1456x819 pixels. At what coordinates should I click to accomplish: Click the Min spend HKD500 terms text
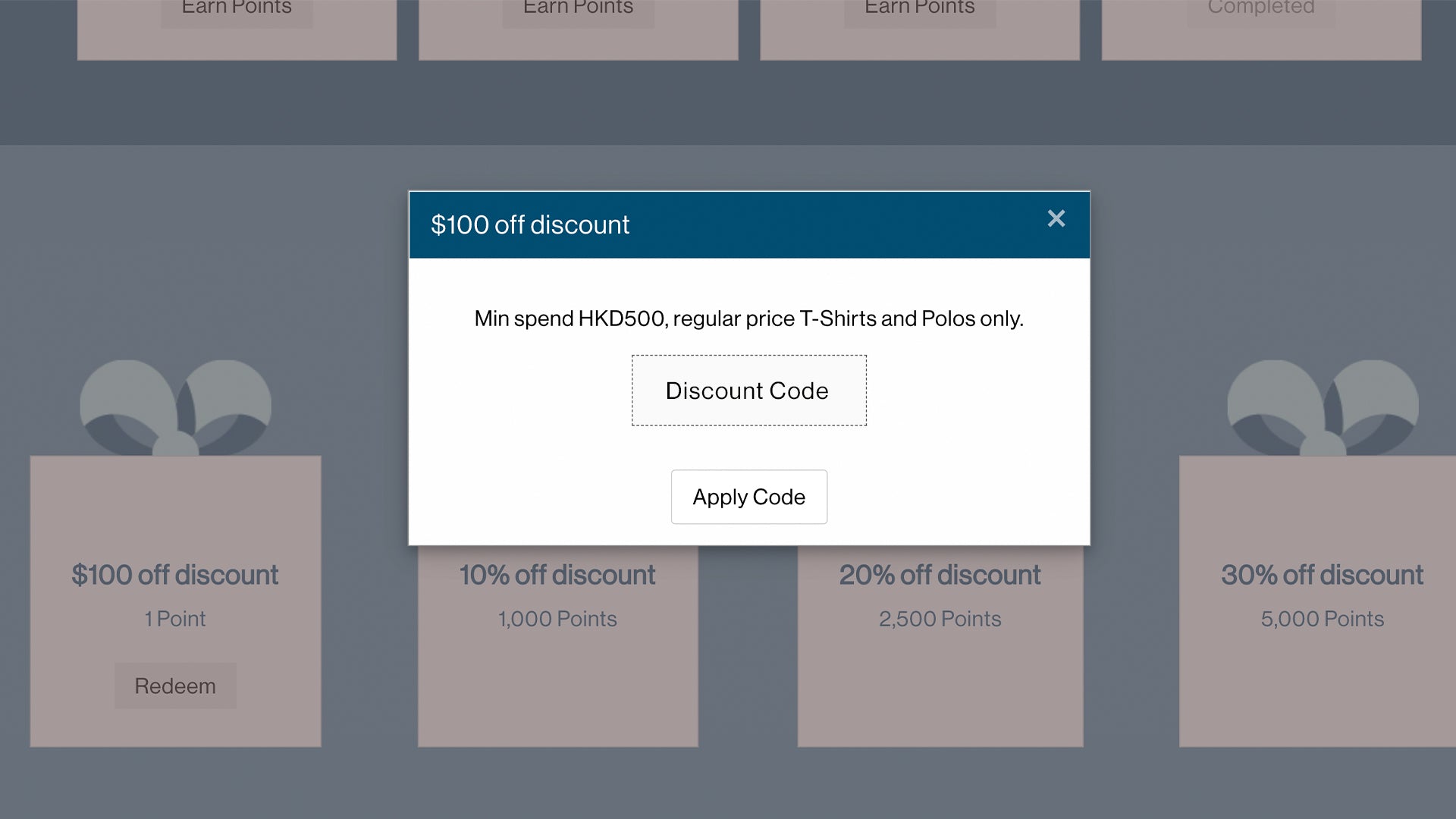(748, 318)
